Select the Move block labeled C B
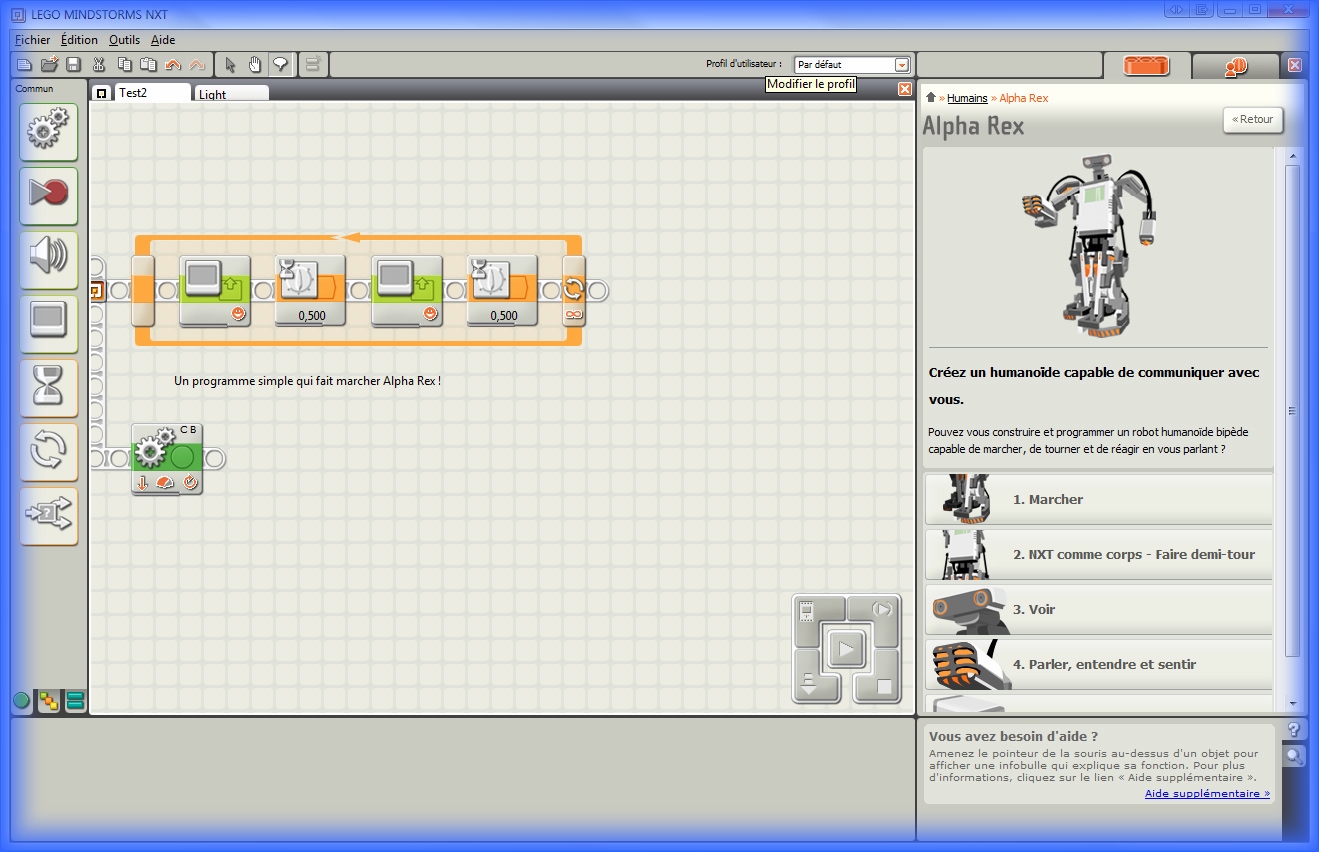Viewport: 1319px width, 852px height. (x=167, y=458)
